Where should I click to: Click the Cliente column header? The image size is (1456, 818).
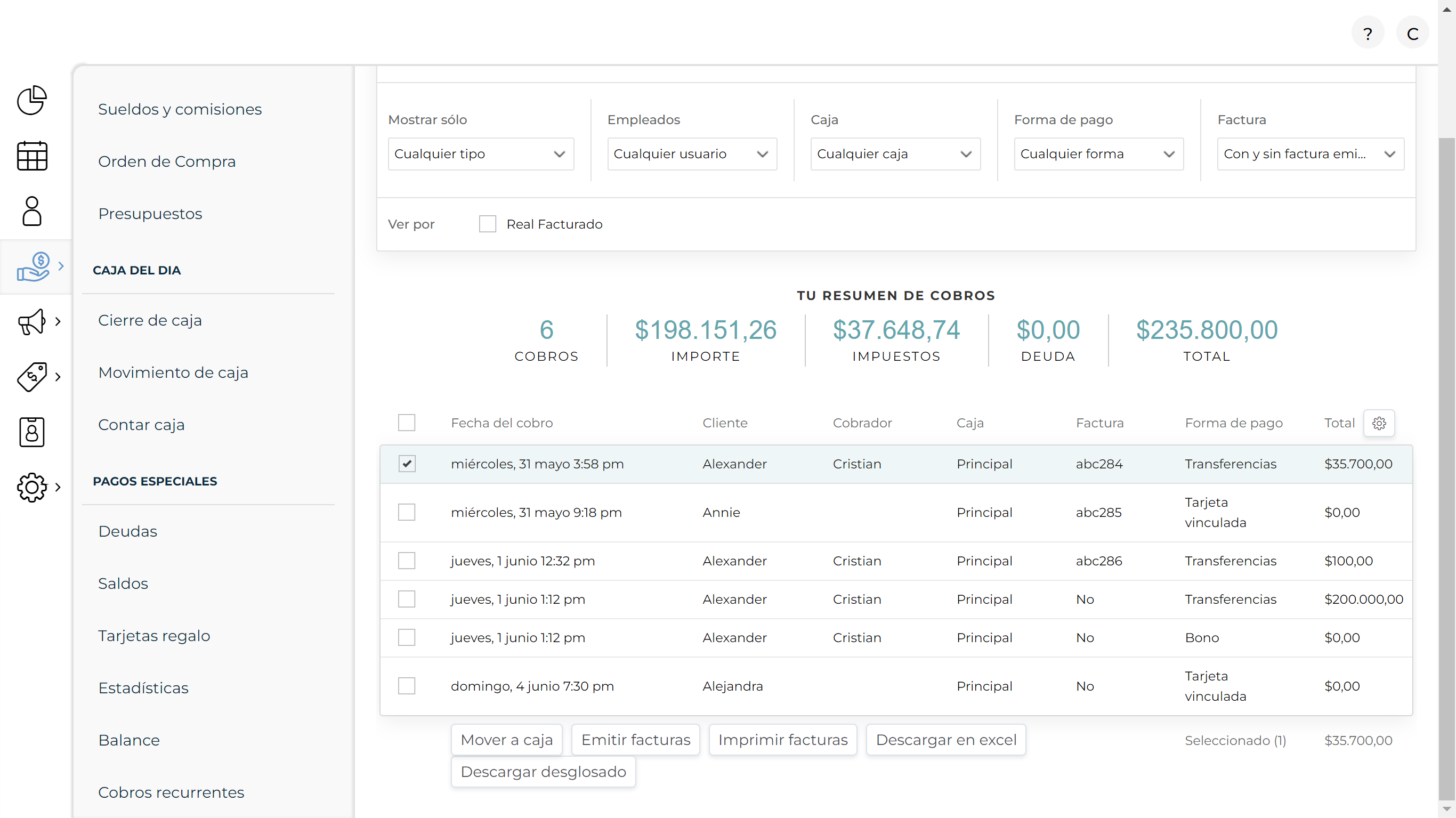[725, 423]
